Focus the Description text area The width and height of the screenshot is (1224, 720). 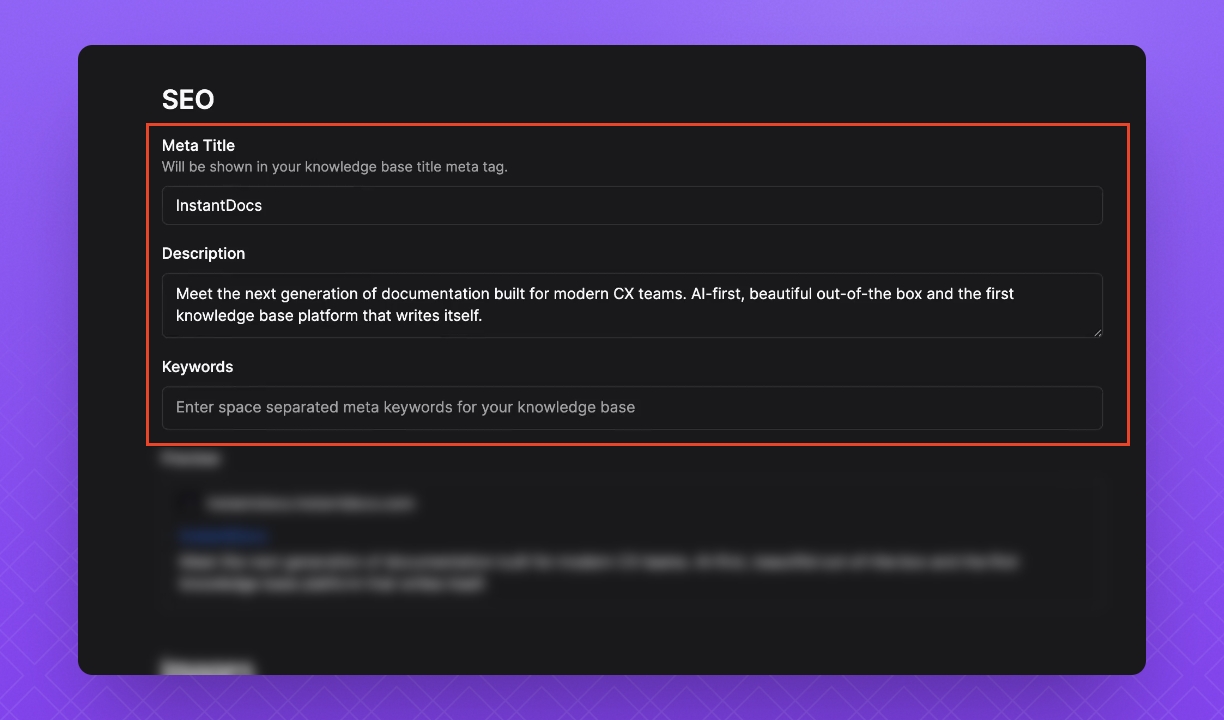632,305
